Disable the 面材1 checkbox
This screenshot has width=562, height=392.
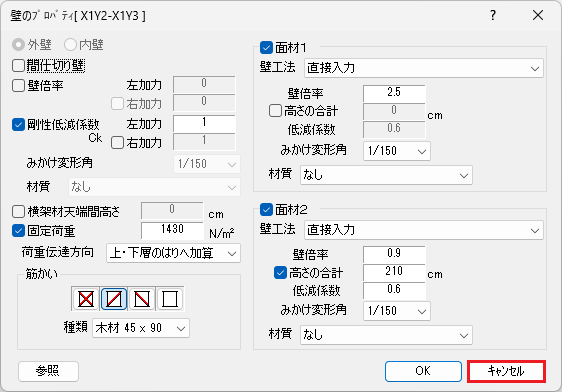pos(266,48)
